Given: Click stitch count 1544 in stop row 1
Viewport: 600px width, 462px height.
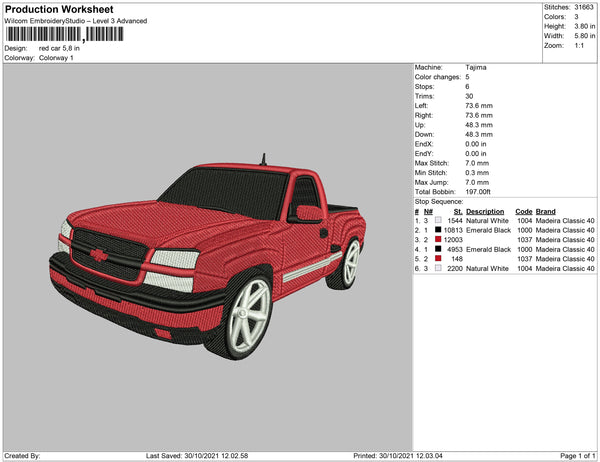Looking at the screenshot, I should point(455,220).
